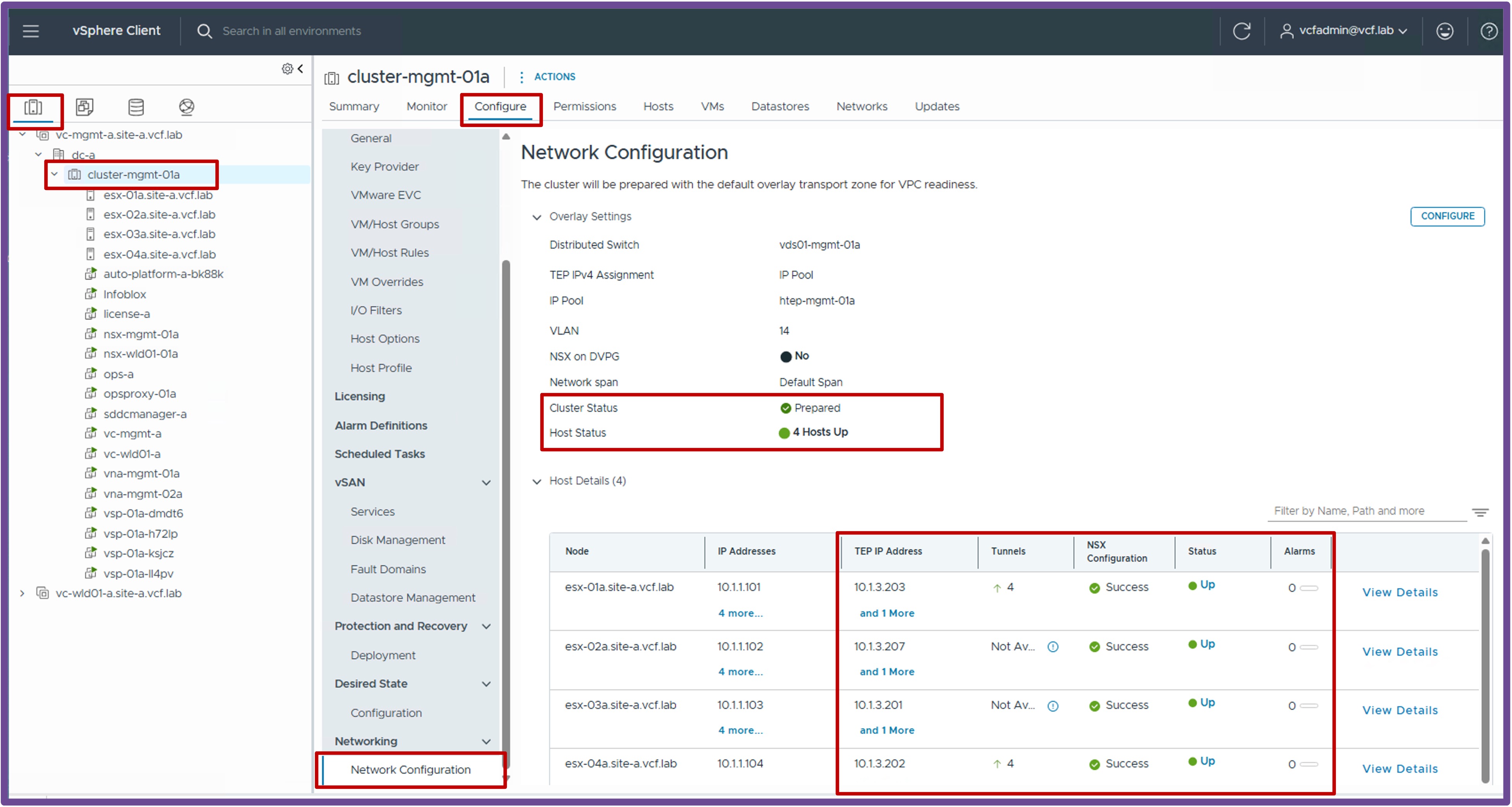Open the Datastores tab
This screenshot has width=1512, height=807.
click(780, 106)
